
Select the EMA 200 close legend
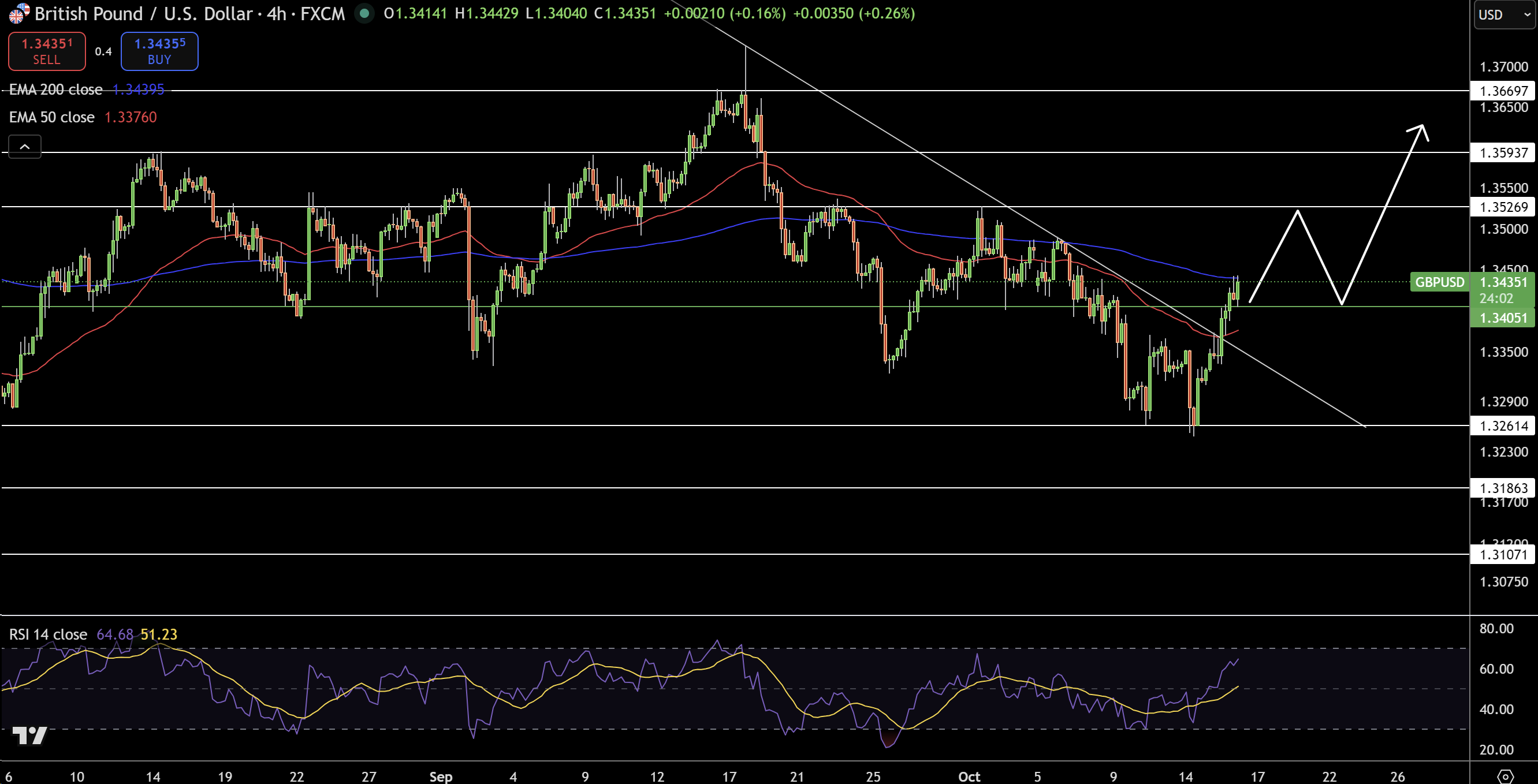(56, 89)
